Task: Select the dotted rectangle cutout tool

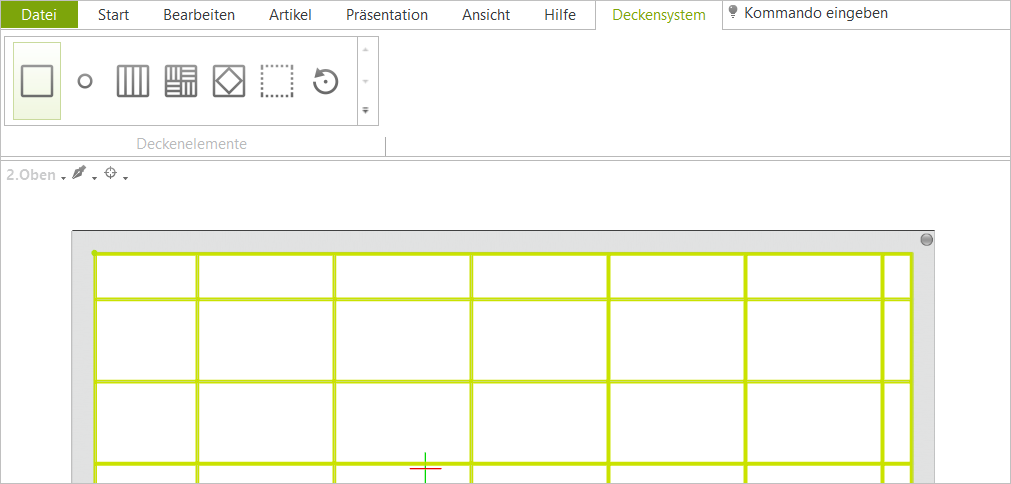Action: [x=277, y=81]
